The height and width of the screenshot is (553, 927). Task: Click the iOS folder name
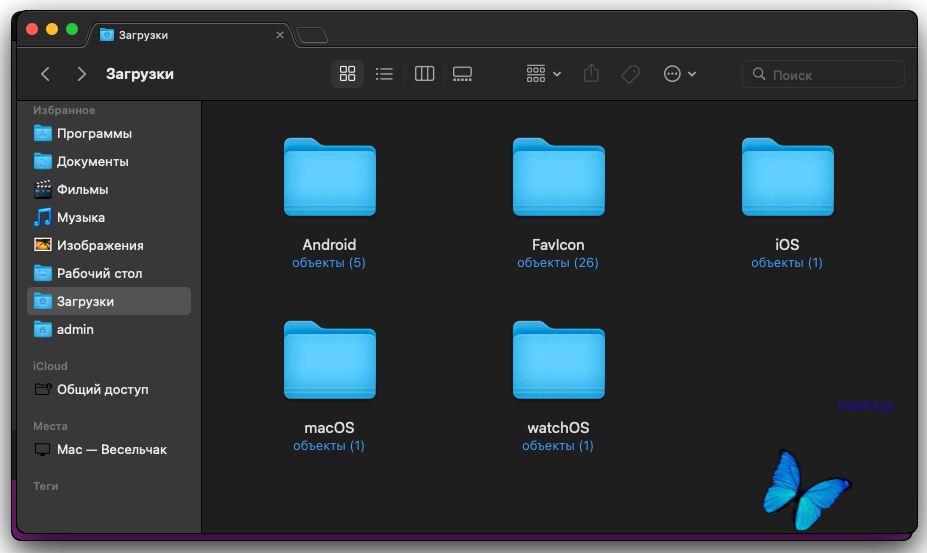(x=787, y=245)
